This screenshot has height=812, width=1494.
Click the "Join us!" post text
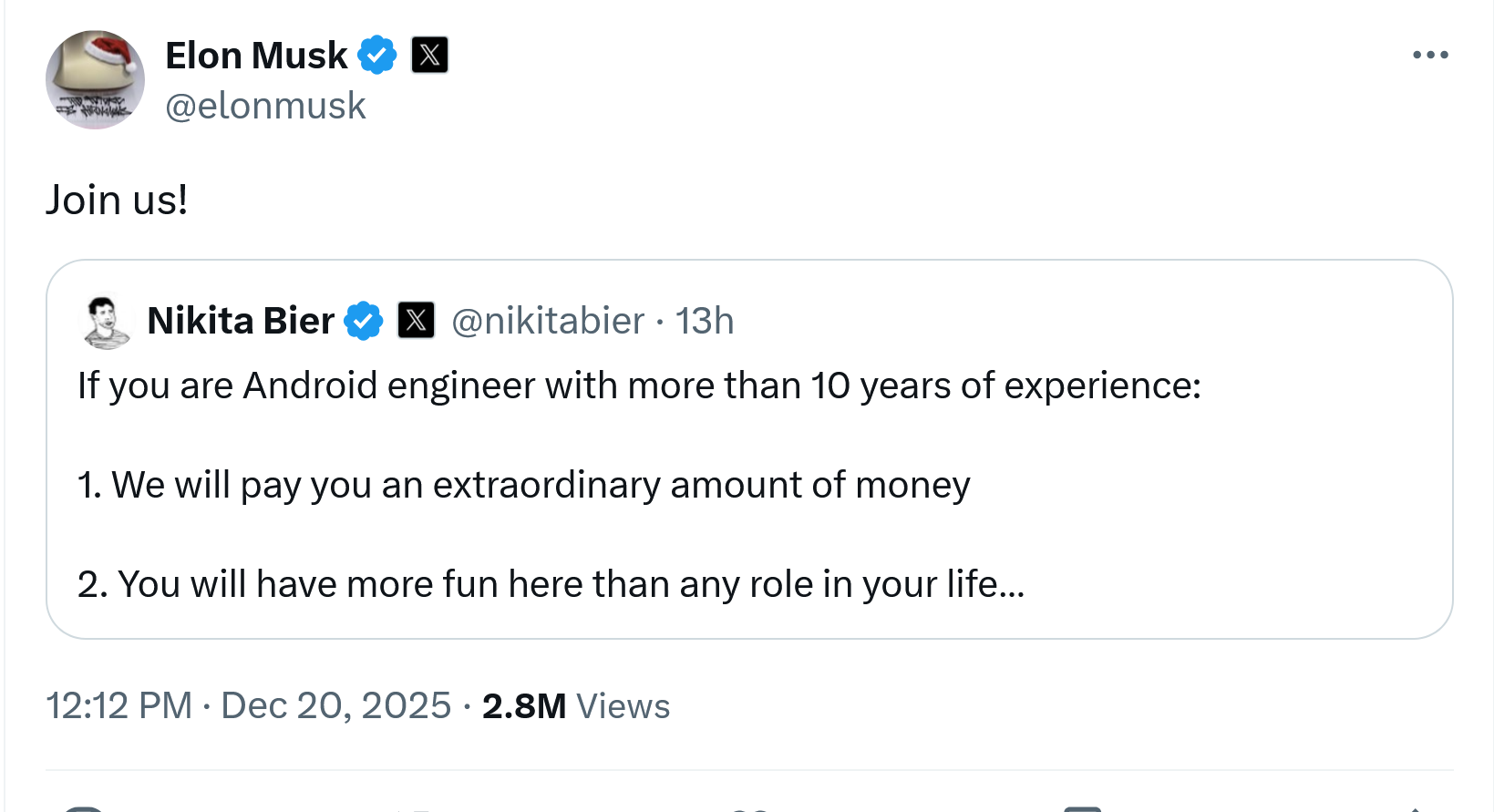[x=117, y=200]
